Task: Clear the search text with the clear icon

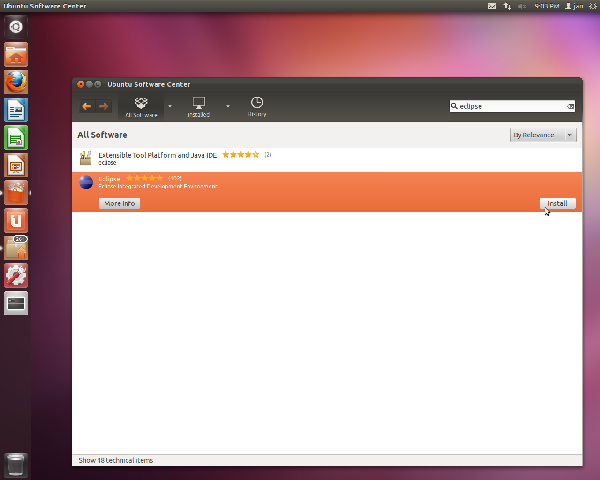Action: [570, 106]
